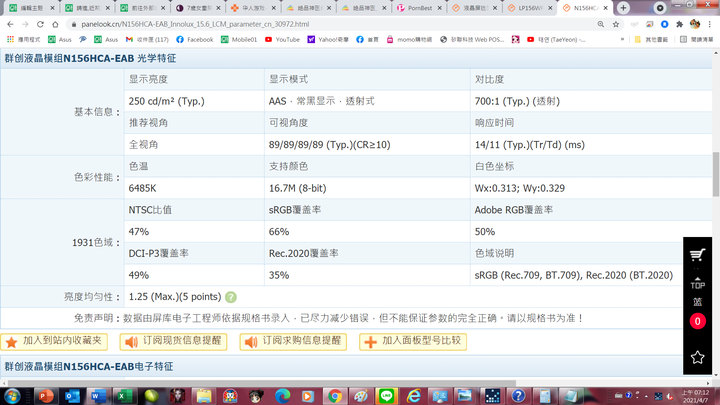Open PowerPoint from the taskbar
The width and height of the screenshot is (720, 405).
(45, 396)
